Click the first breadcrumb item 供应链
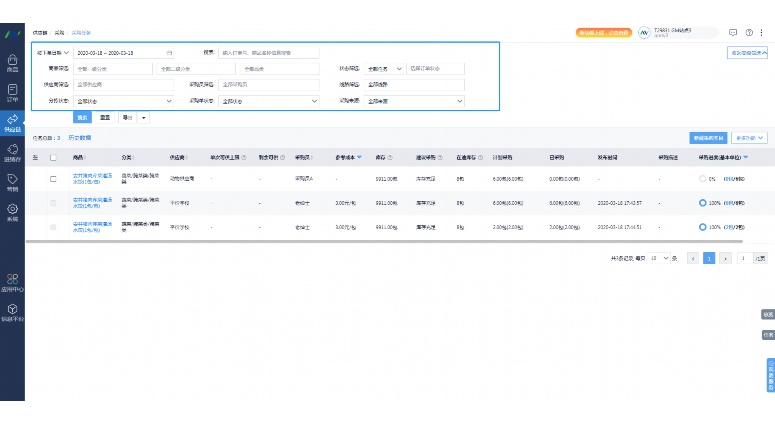This screenshot has height=424, width=775. pos(40,33)
